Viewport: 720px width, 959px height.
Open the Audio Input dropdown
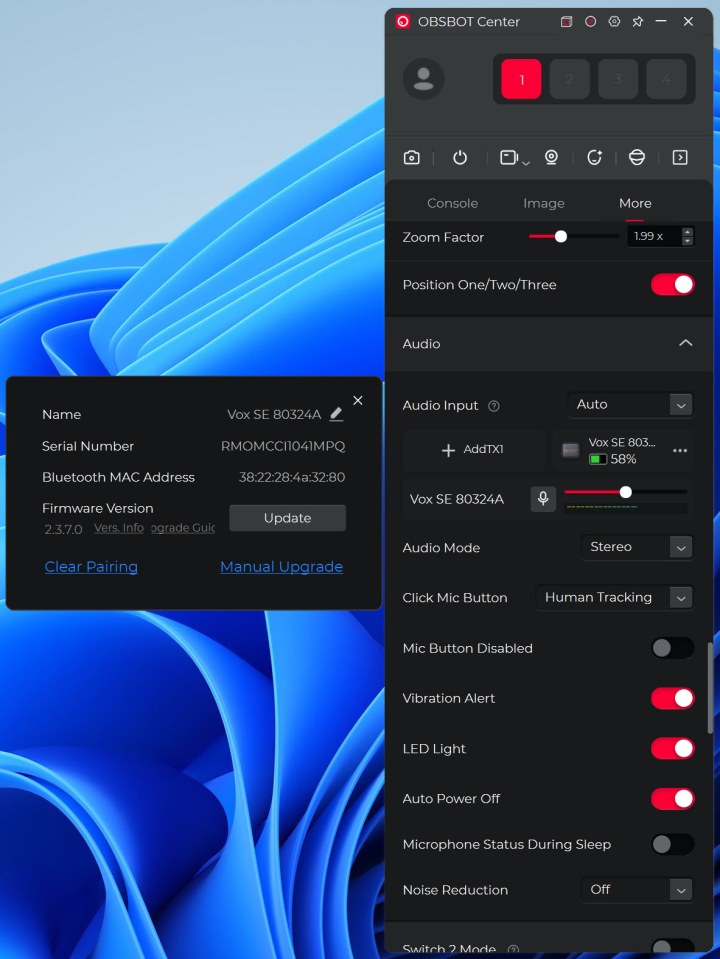(x=630, y=405)
